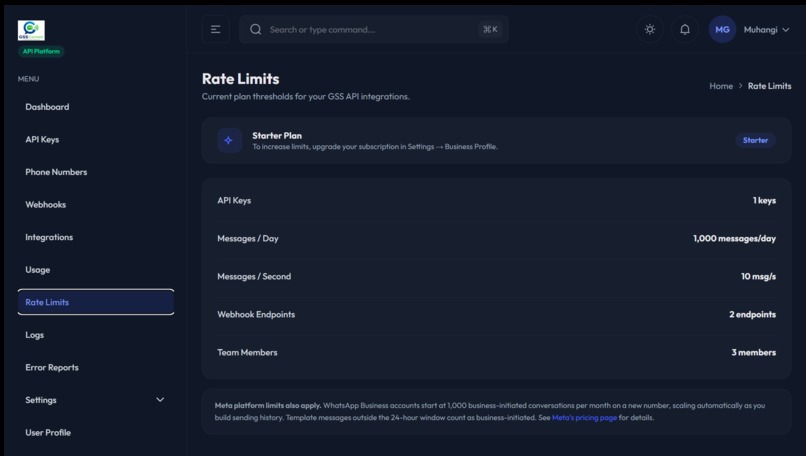This screenshot has height=456, width=806.
Task: Click the "2 endpoints" value
Action: pos(752,315)
